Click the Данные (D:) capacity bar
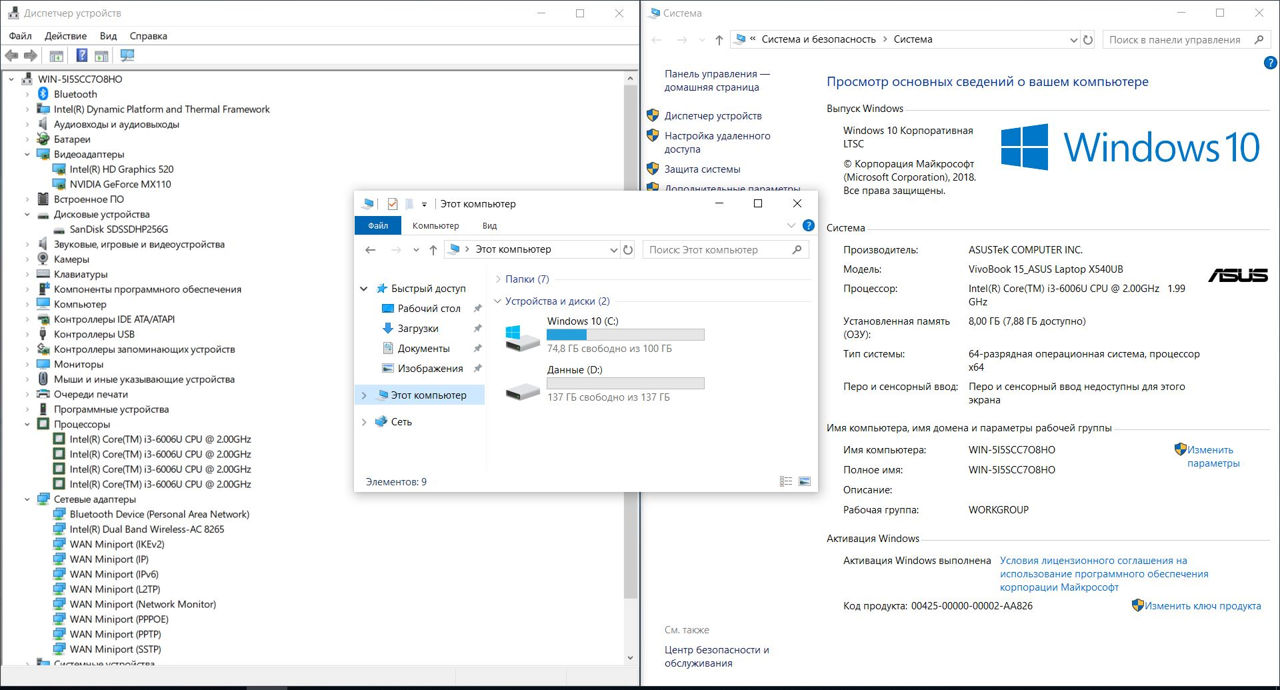This screenshot has height=690, width=1280. click(x=626, y=383)
